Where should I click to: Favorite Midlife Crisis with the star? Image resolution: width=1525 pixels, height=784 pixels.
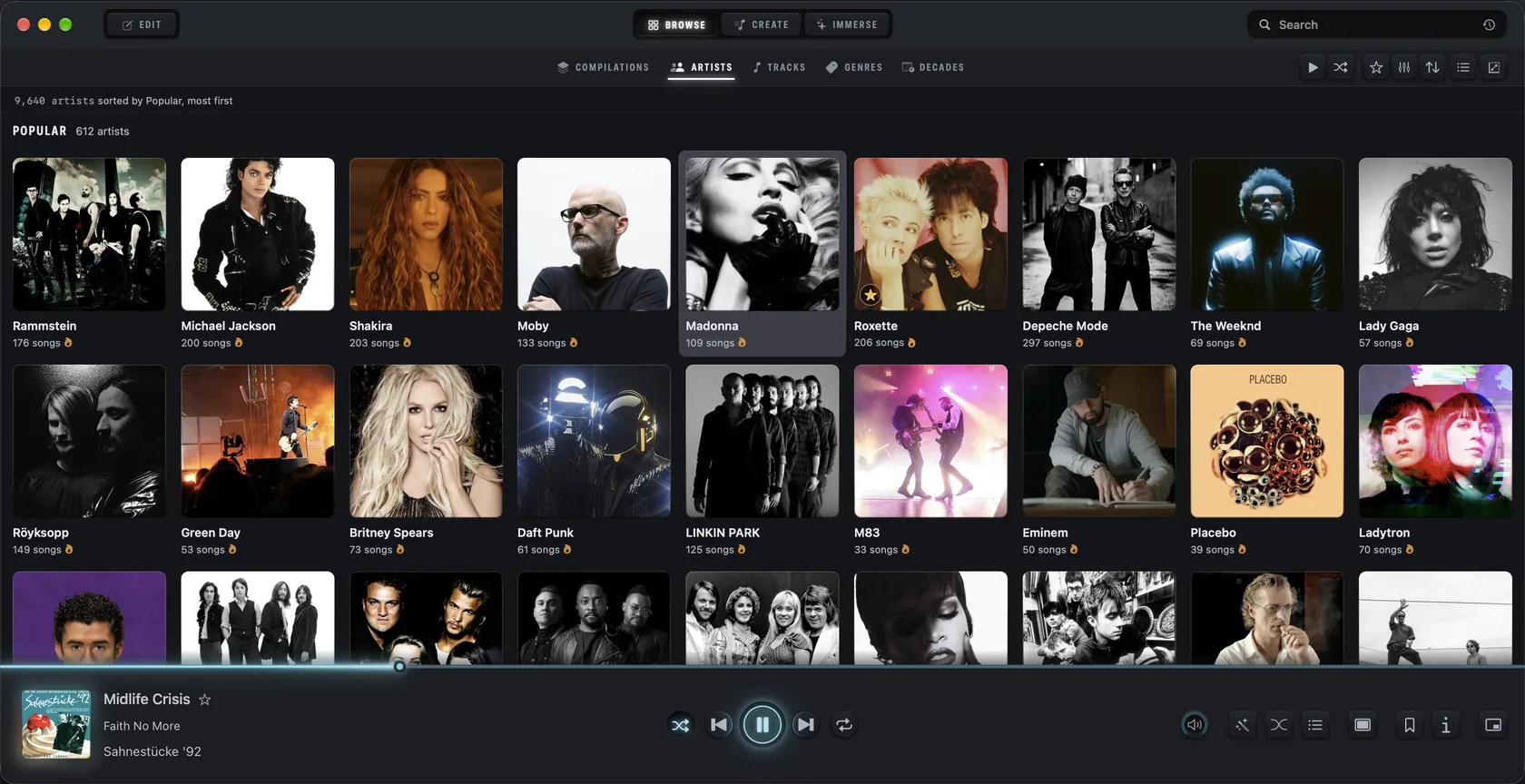205,700
